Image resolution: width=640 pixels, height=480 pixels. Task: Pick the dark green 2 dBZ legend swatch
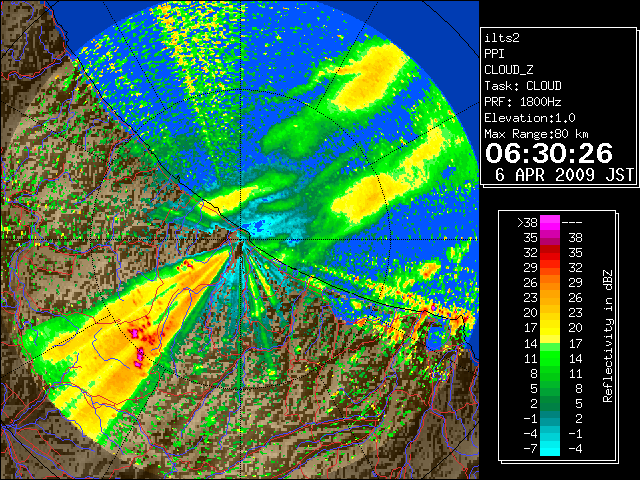tap(550, 403)
